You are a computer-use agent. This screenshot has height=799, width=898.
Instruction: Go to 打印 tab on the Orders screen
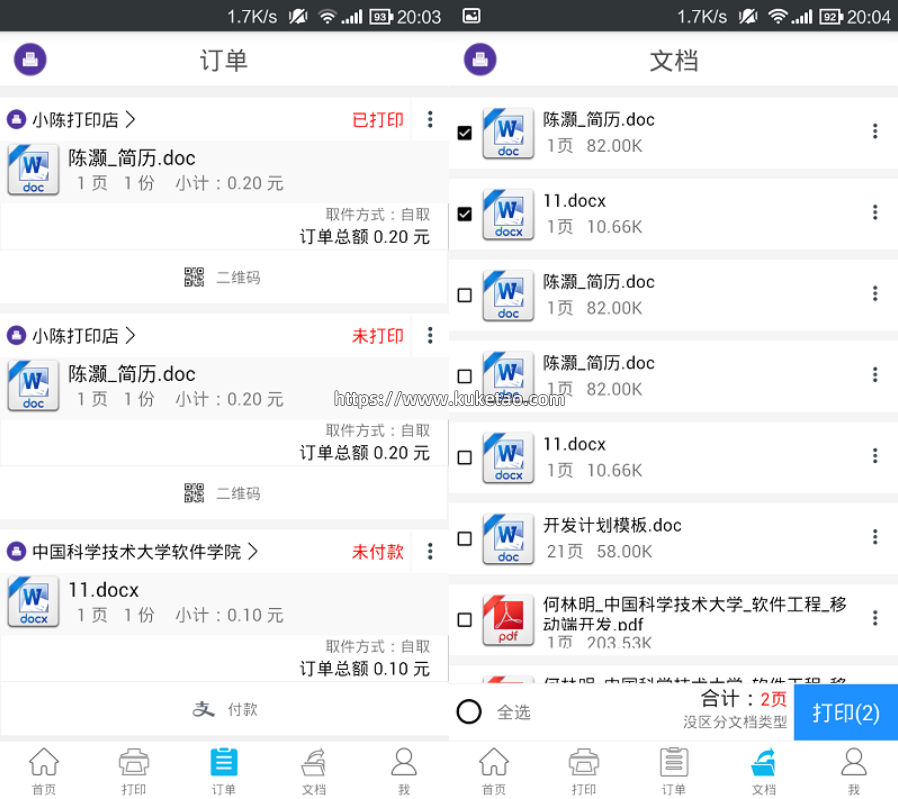pyautogui.click(x=134, y=771)
